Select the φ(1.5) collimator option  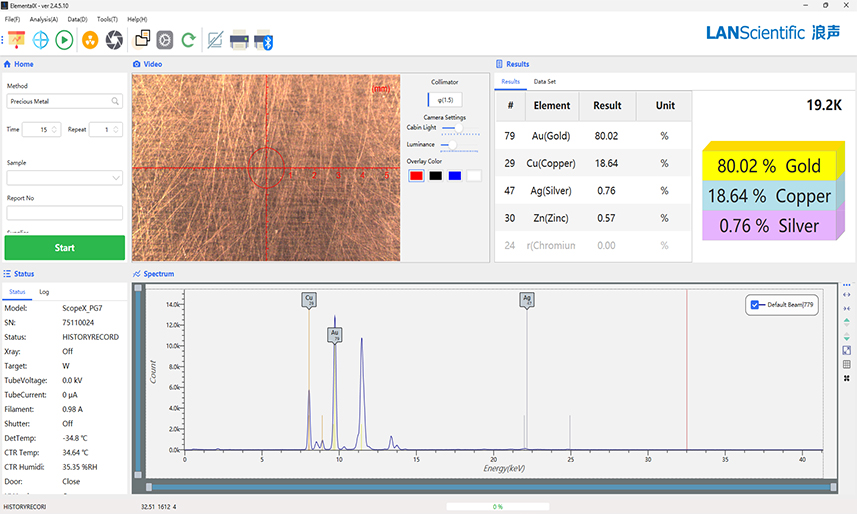[445, 99]
